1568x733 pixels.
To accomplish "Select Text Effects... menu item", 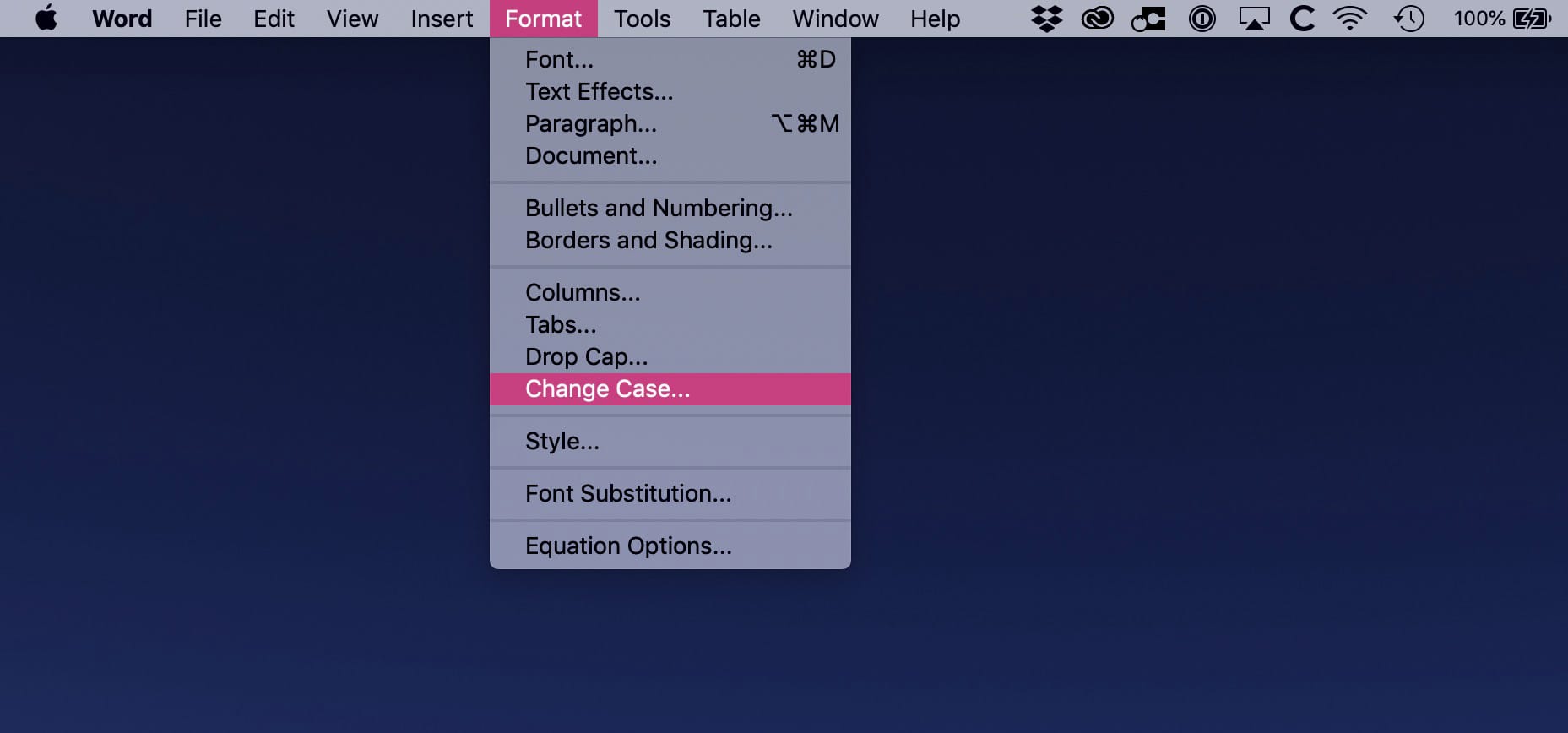I will click(670, 91).
